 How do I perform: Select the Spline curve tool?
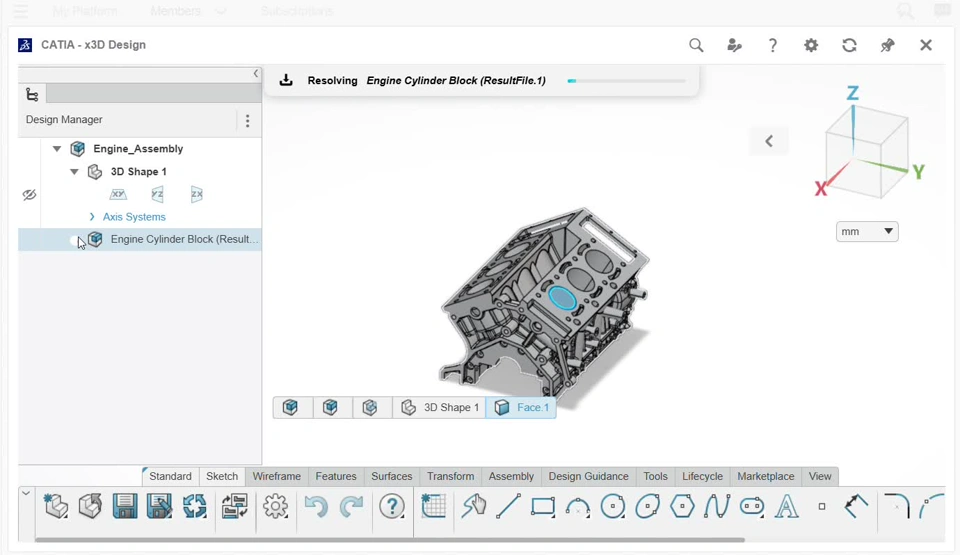717,507
